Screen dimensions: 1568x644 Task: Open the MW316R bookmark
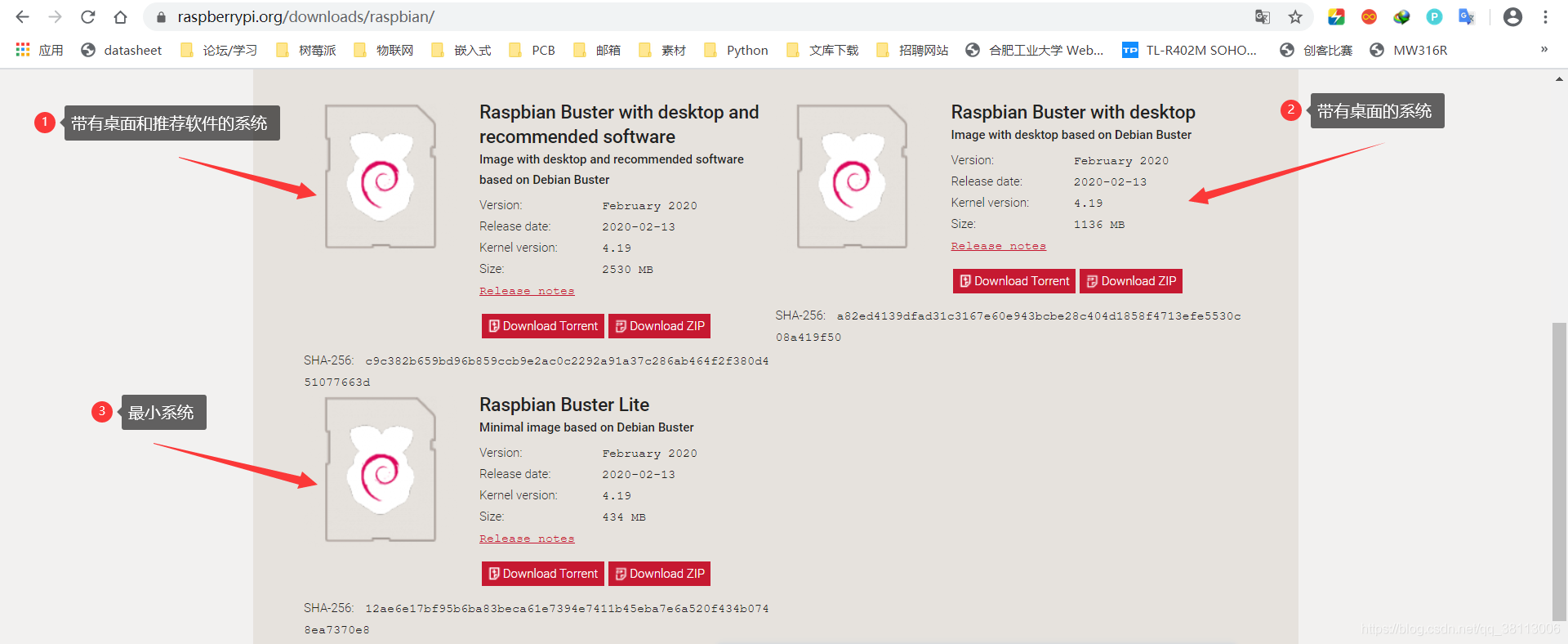pyautogui.click(x=1409, y=50)
